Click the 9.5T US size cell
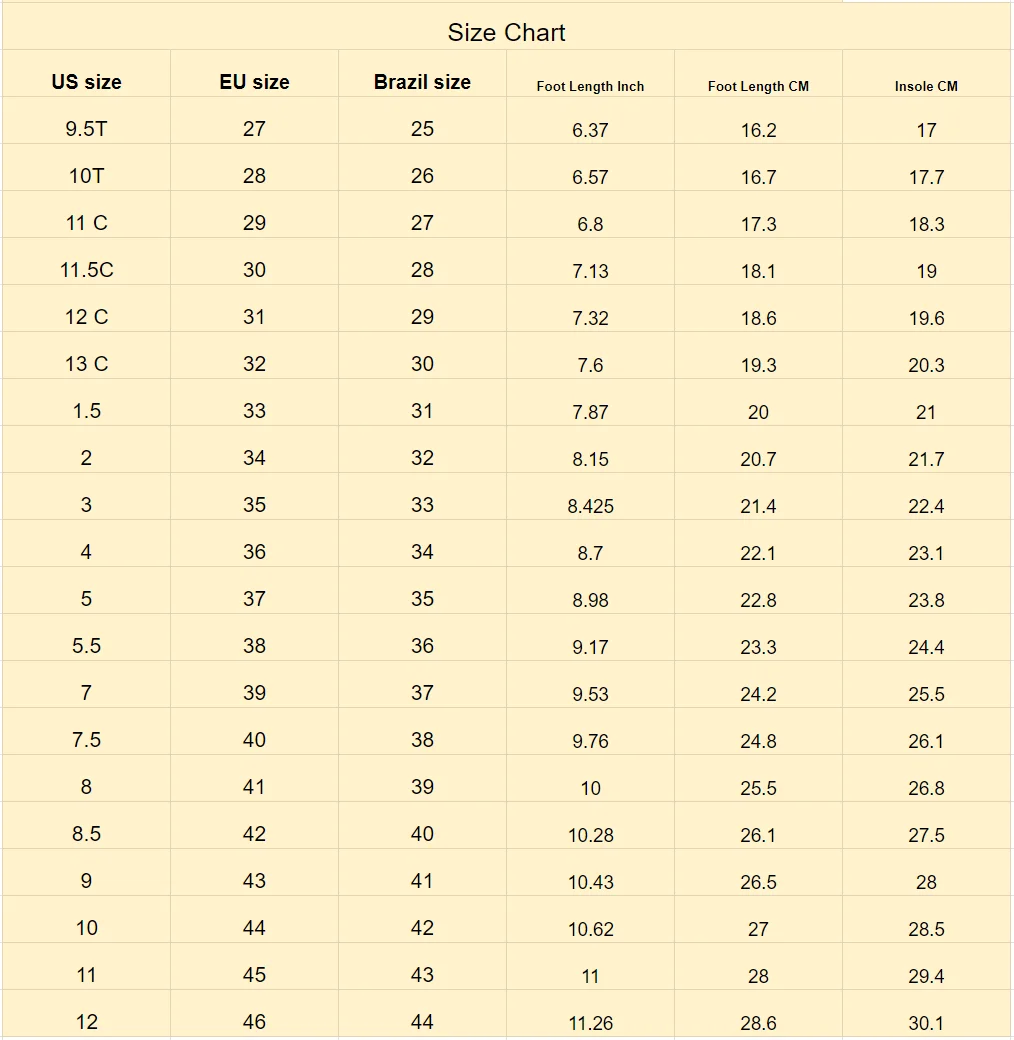1014x1040 pixels. [86, 129]
